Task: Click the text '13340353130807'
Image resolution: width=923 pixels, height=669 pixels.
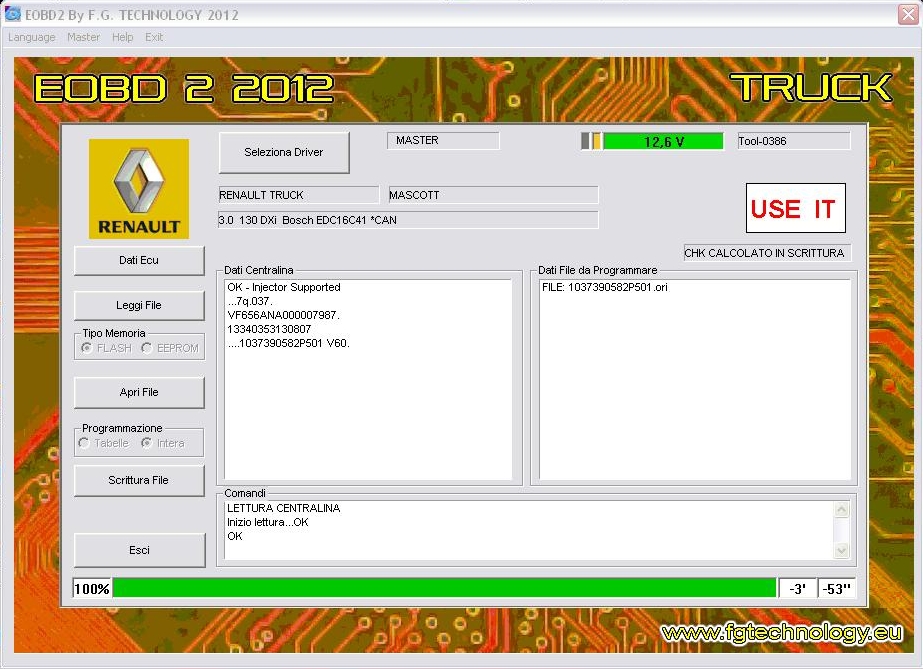Action: click(269, 329)
